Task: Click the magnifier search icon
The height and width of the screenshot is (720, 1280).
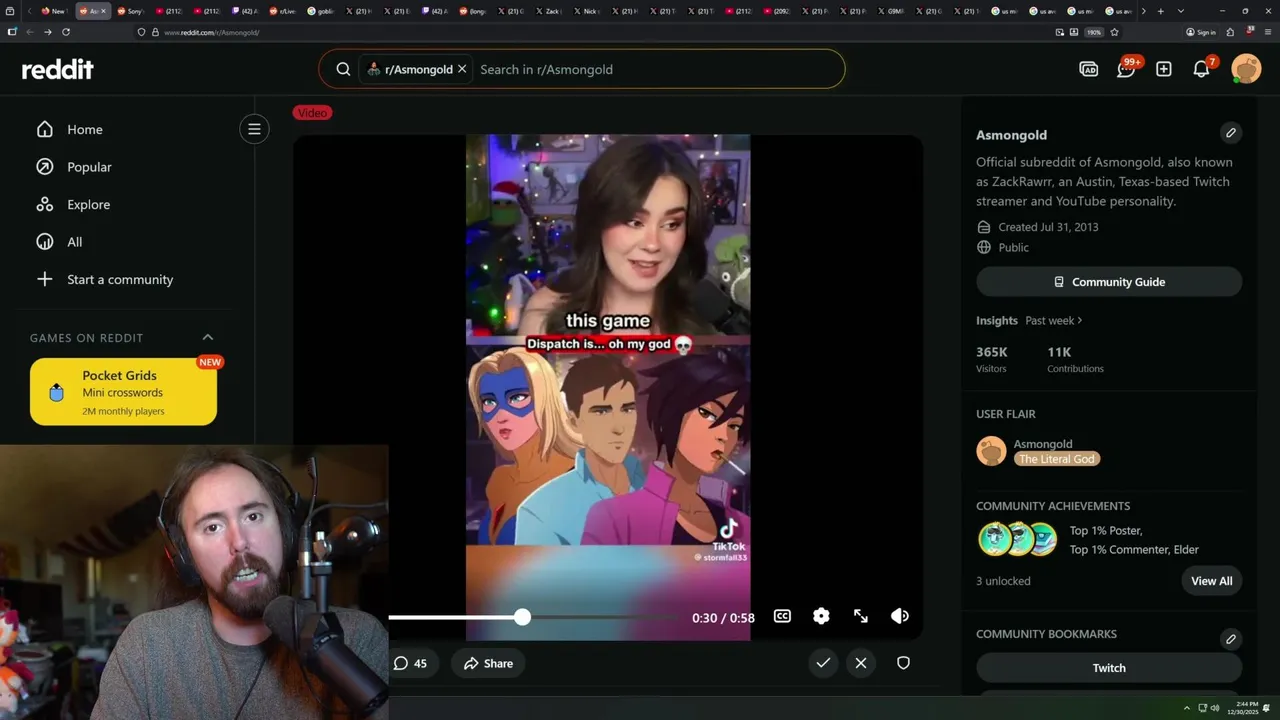Action: [343, 69]
